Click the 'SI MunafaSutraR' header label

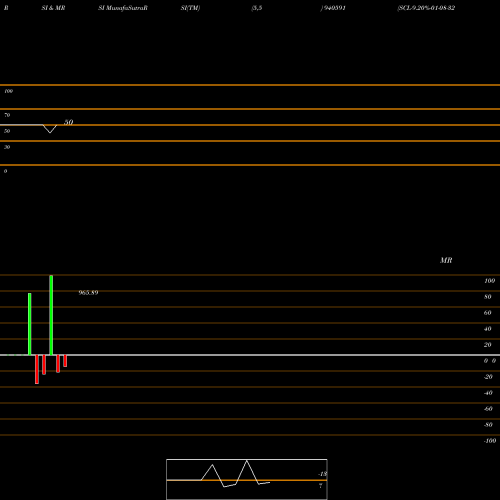tap(123, 8)
